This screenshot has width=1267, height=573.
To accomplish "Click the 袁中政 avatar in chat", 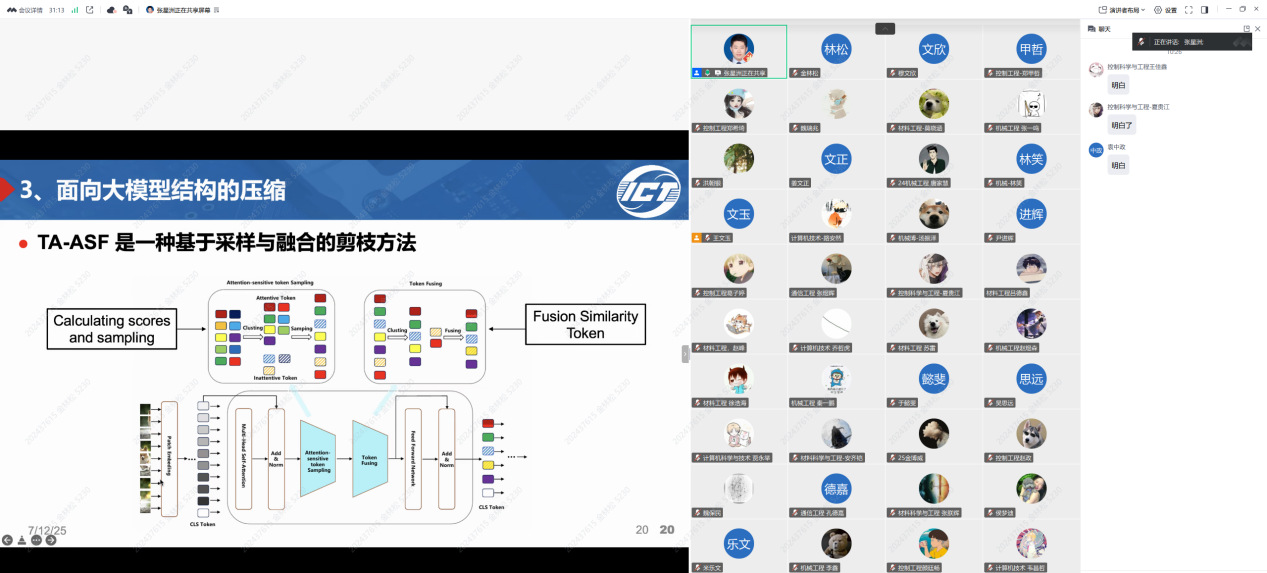I will pos(1096,150).
